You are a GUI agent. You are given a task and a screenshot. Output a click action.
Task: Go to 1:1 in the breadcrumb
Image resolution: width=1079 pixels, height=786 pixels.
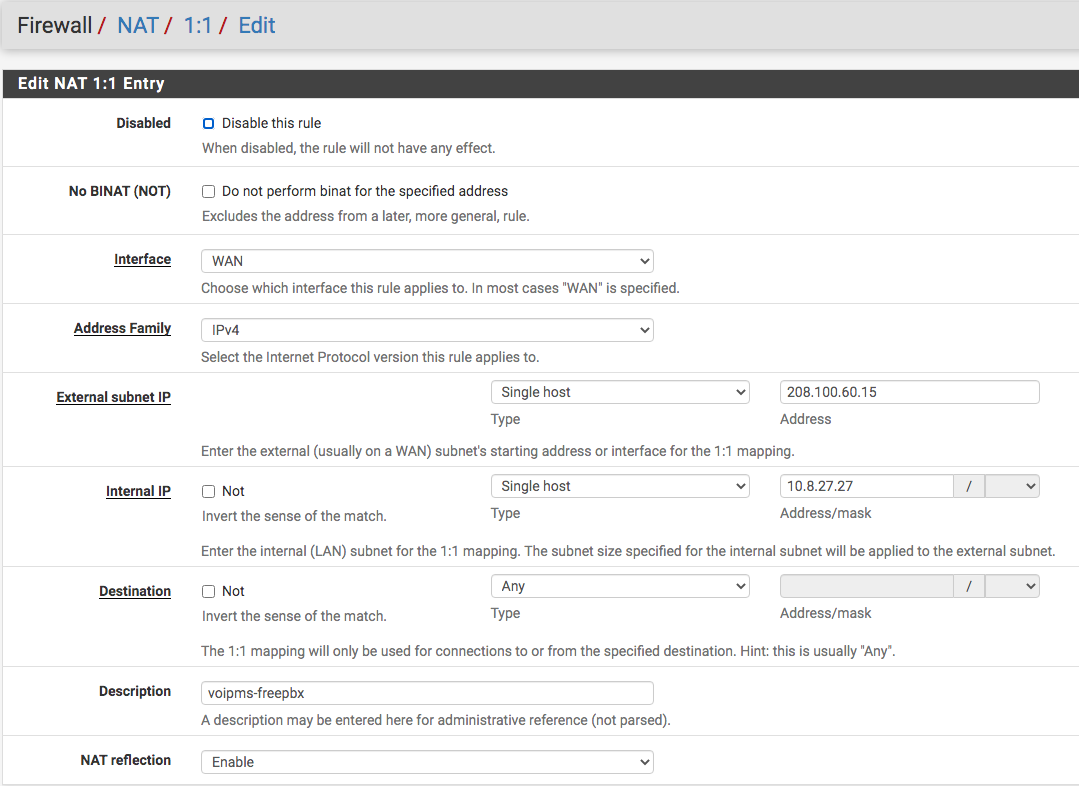[x=197, y=25]
